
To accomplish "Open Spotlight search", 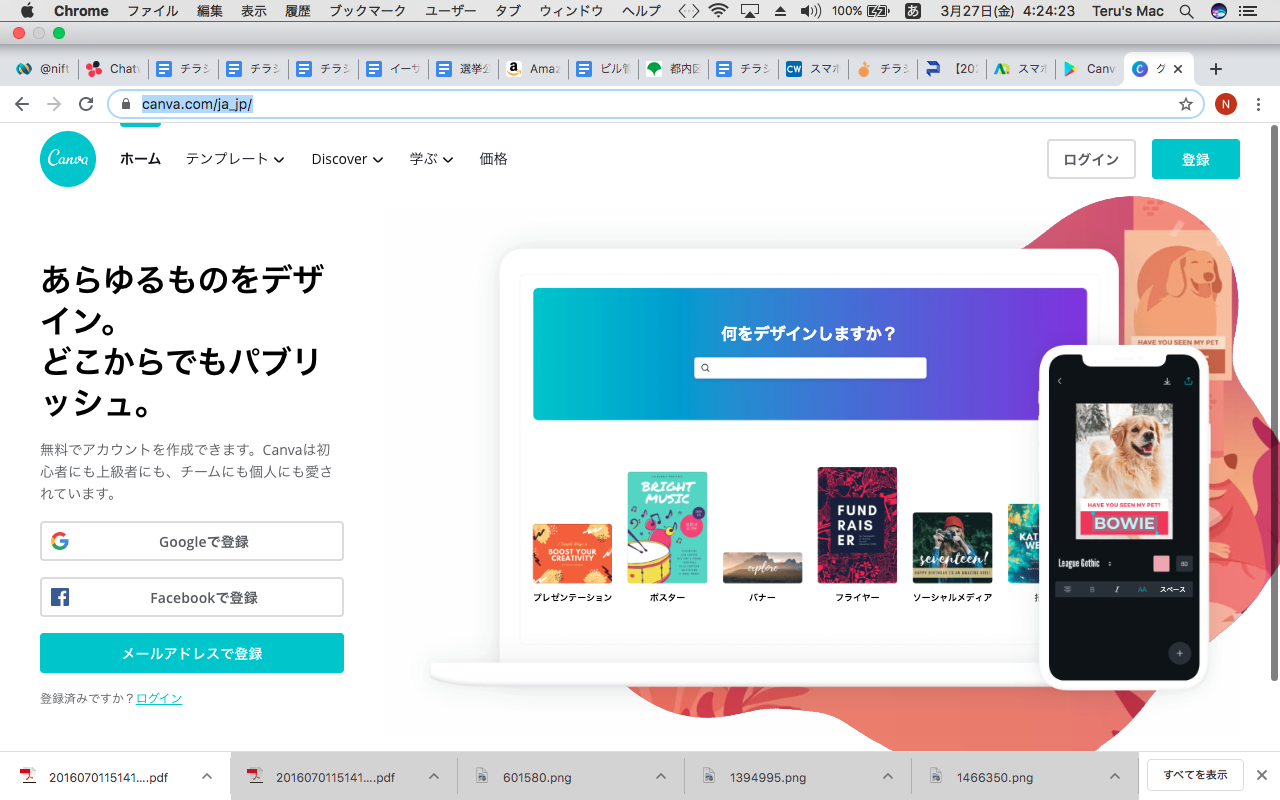I will (1186, 11).
